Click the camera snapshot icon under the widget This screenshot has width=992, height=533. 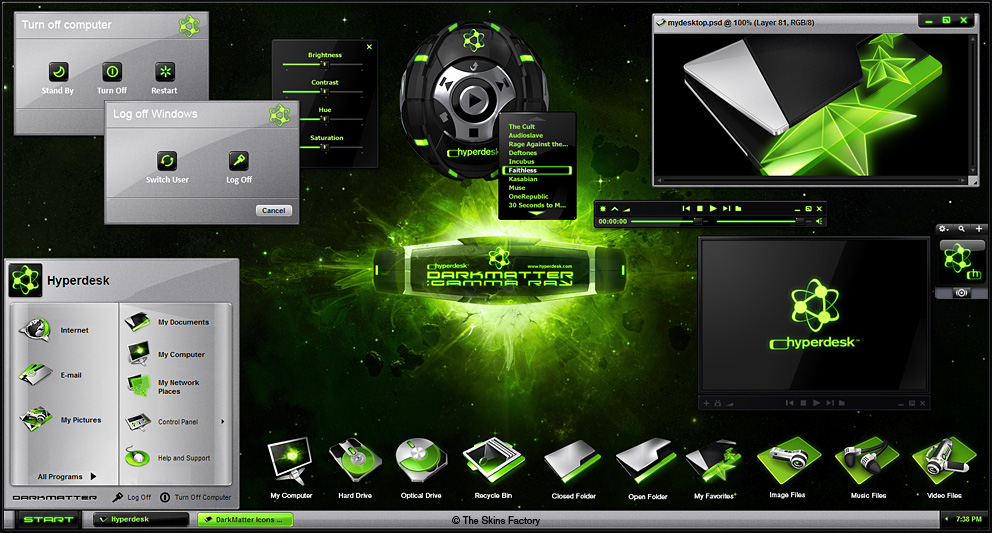coord(961,293)
